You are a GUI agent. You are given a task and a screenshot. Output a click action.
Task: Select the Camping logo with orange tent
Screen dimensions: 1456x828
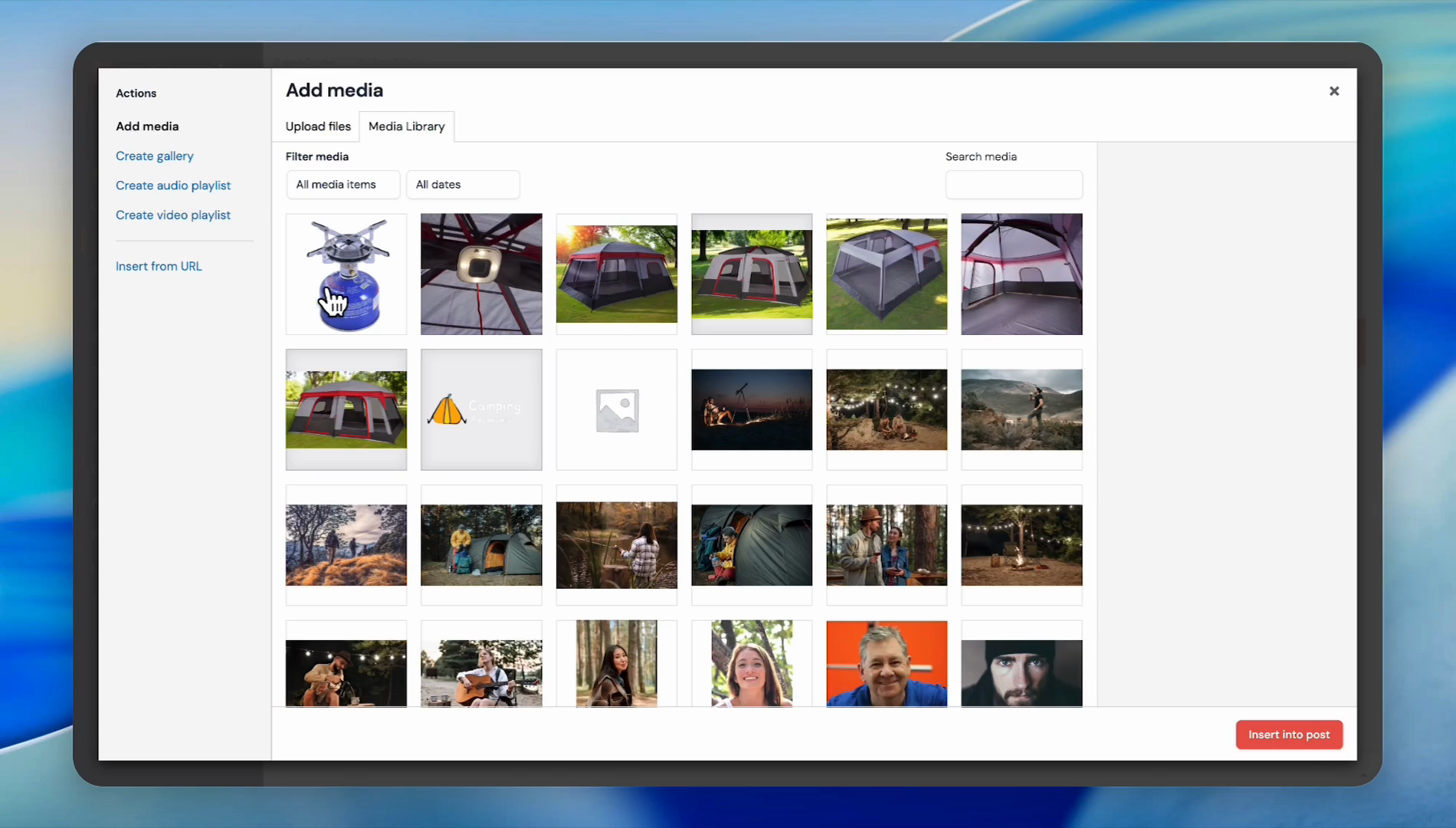click(481, 409)
